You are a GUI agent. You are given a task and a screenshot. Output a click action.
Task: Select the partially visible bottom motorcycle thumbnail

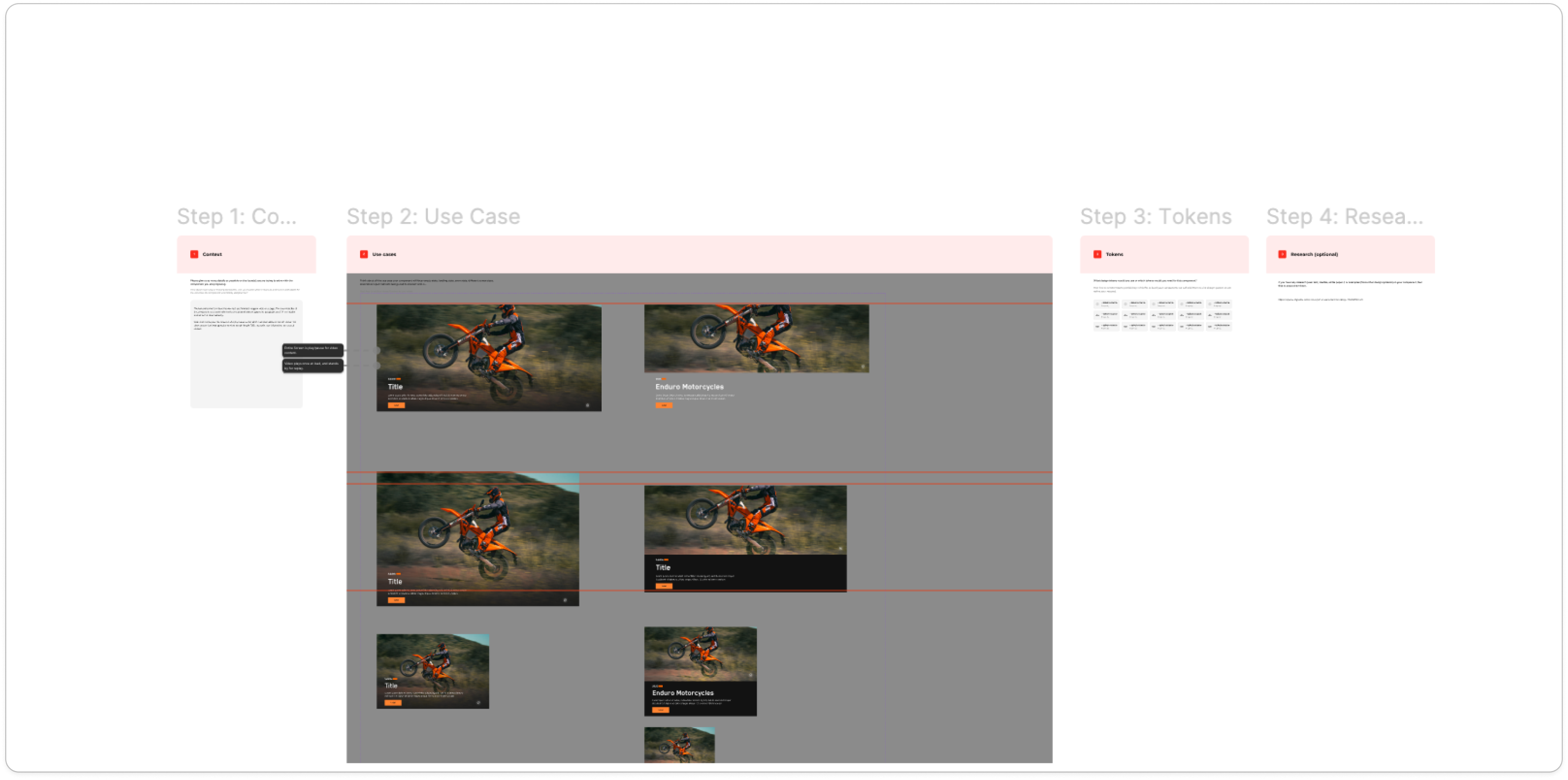[679, 744]
